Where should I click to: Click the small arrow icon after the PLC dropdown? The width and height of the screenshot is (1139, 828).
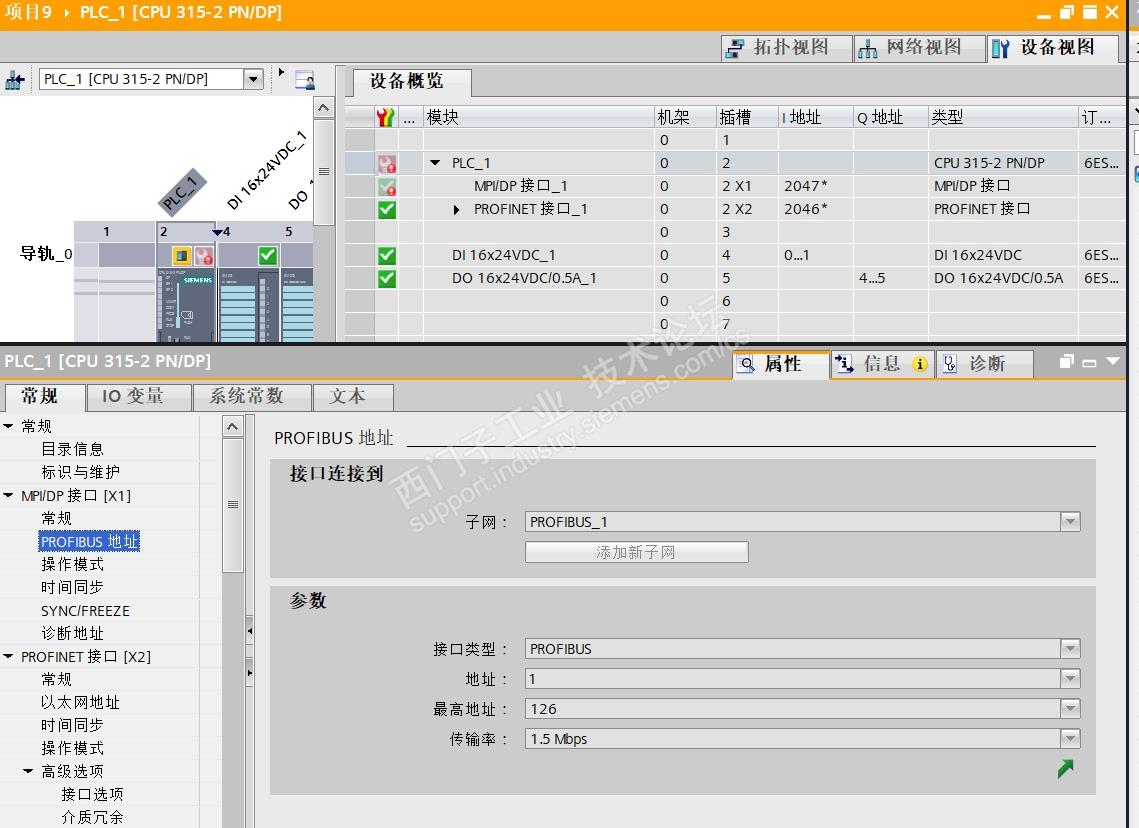click(x=281, y=72)
